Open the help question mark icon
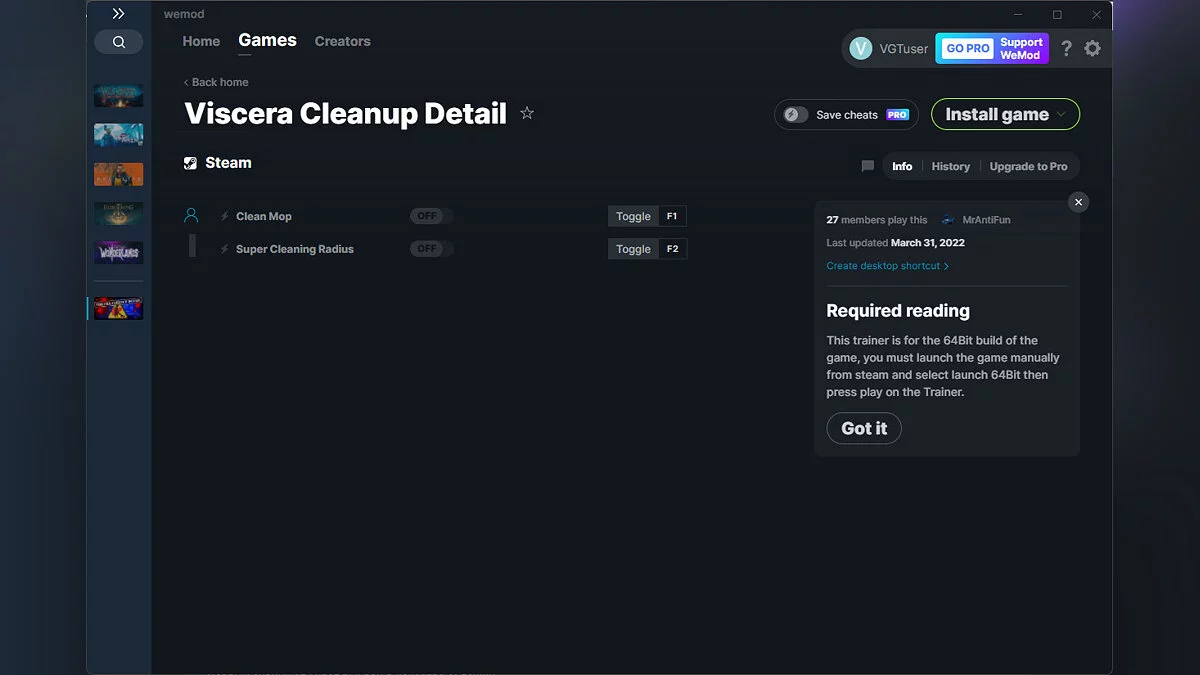 (1066, 48)
